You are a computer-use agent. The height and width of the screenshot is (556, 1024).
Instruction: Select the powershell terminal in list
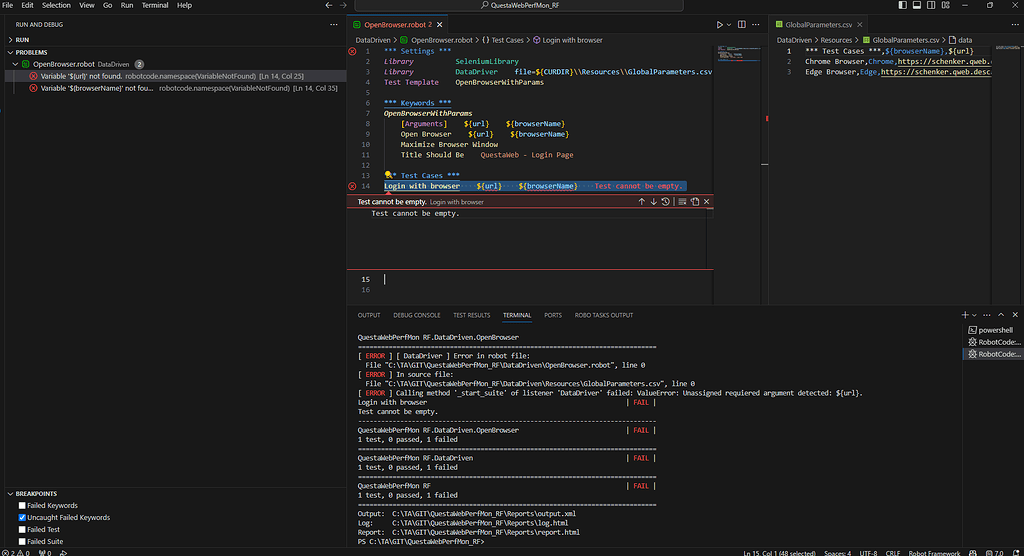994,329
